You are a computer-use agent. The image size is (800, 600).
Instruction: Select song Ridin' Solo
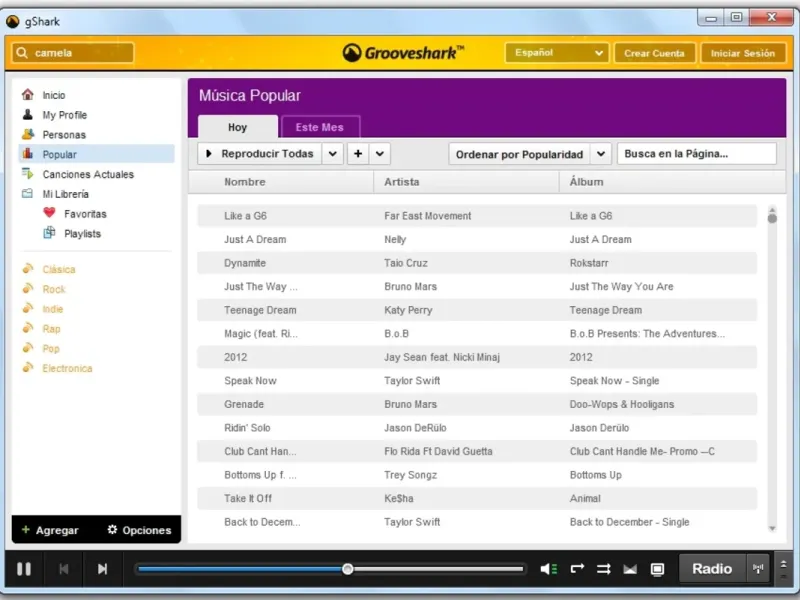coord(247,428)
